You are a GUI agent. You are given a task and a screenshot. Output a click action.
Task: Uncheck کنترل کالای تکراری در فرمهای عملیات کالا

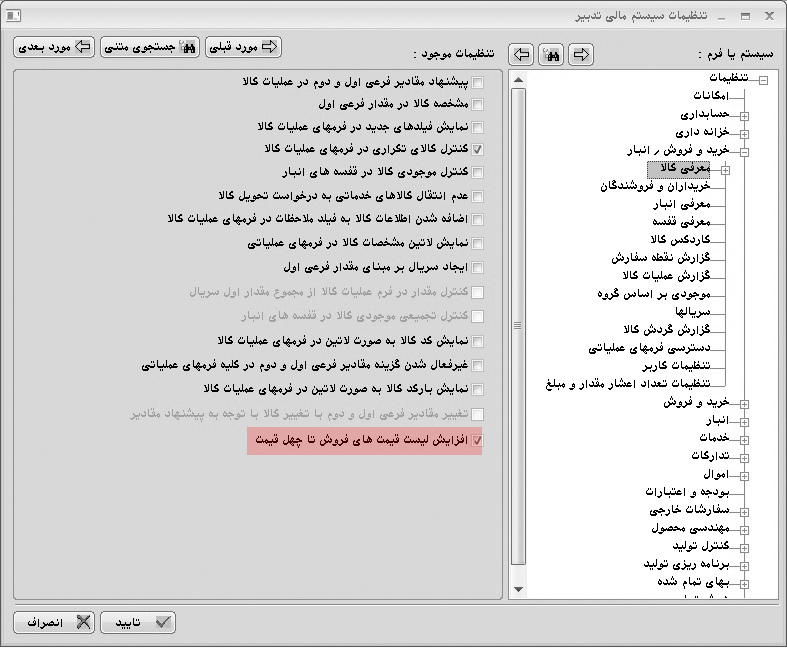[x=478, y=150]
